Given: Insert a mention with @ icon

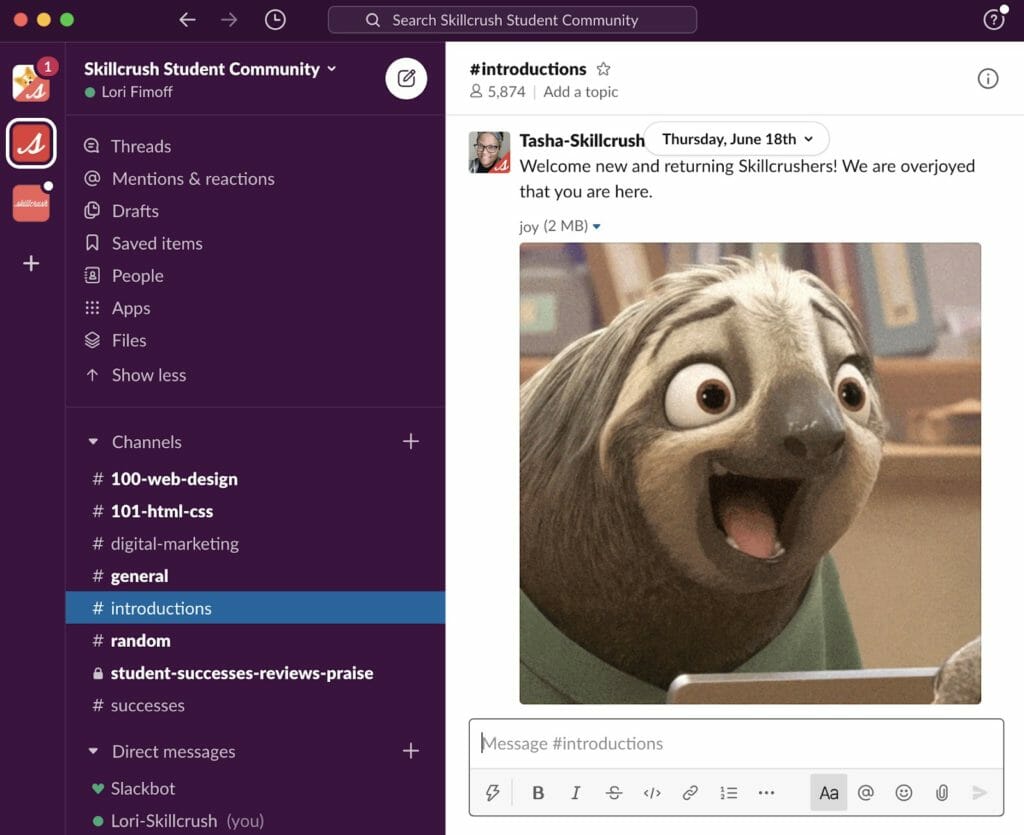Looking at the screenshot, I should (866, 793).
